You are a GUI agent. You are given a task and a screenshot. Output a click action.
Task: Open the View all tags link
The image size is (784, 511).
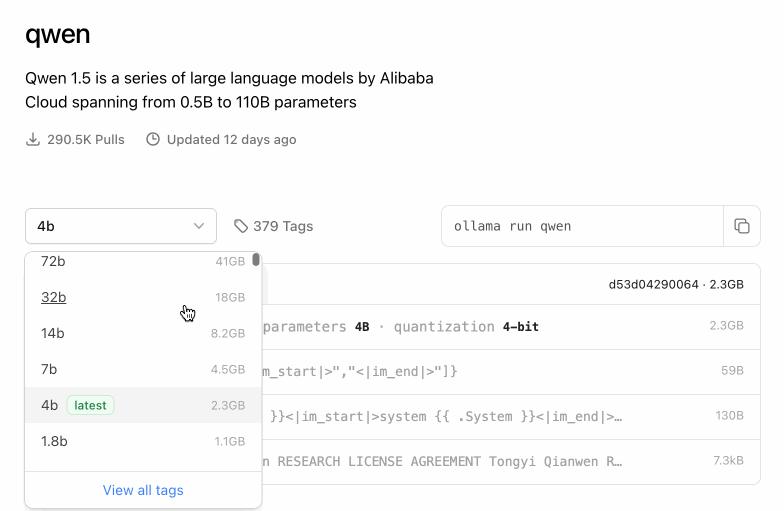[143, 490]
